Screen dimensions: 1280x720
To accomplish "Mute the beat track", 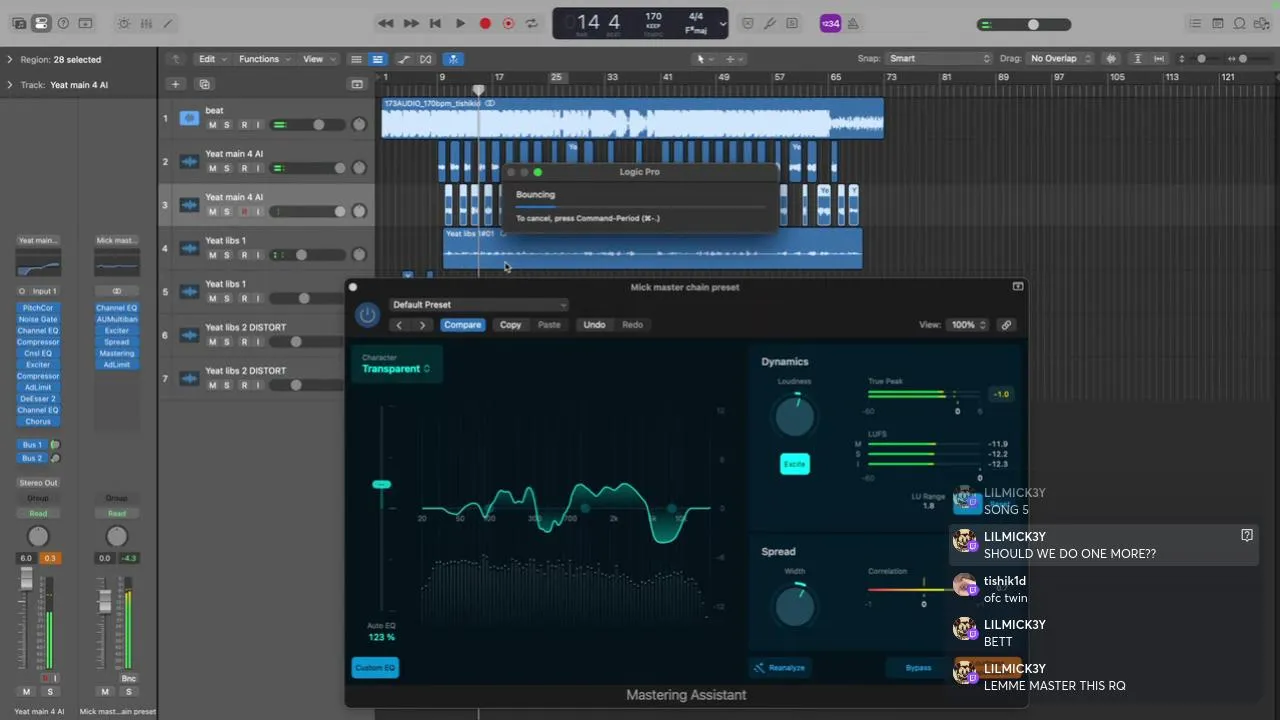I will pos(212,125).
